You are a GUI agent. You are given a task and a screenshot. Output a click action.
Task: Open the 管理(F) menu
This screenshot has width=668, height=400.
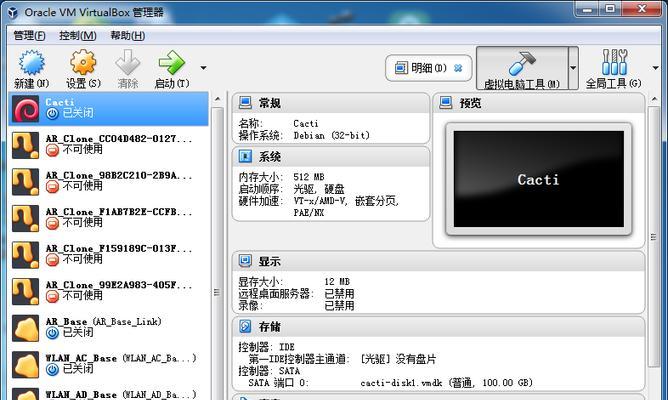[29, 36]
